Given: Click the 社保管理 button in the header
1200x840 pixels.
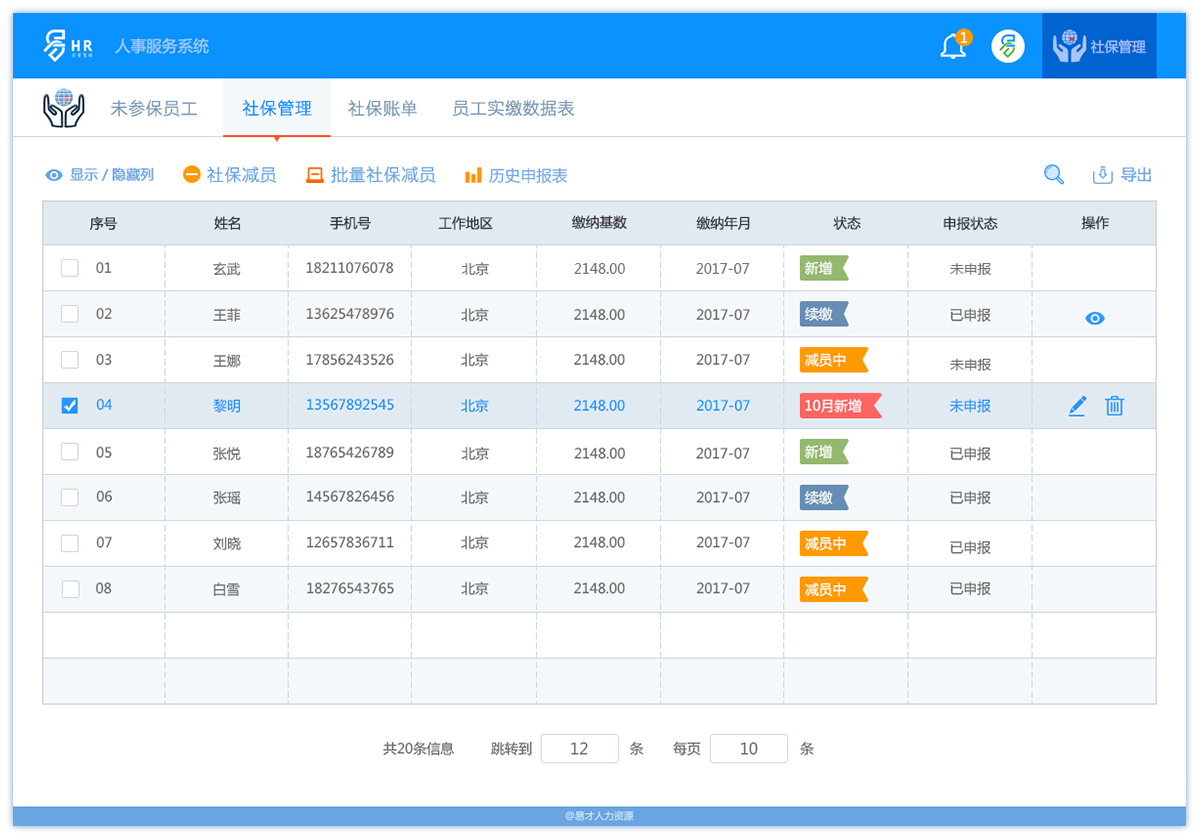Looking at the screenshot, I should (x=1099, y=46).
